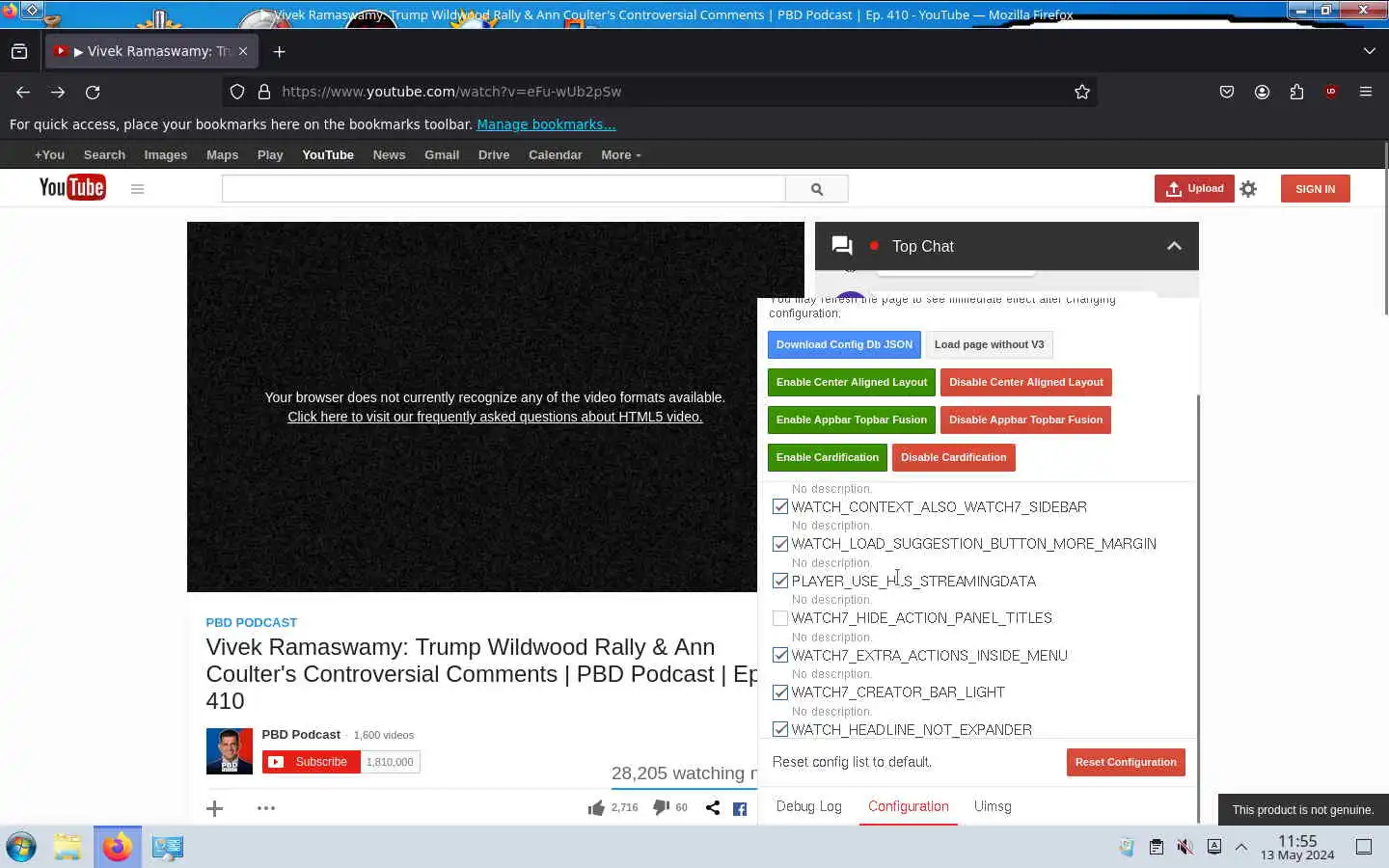Click the like thumbs-up icon
Screen dimensions: 1389x868
click(596, 808)
